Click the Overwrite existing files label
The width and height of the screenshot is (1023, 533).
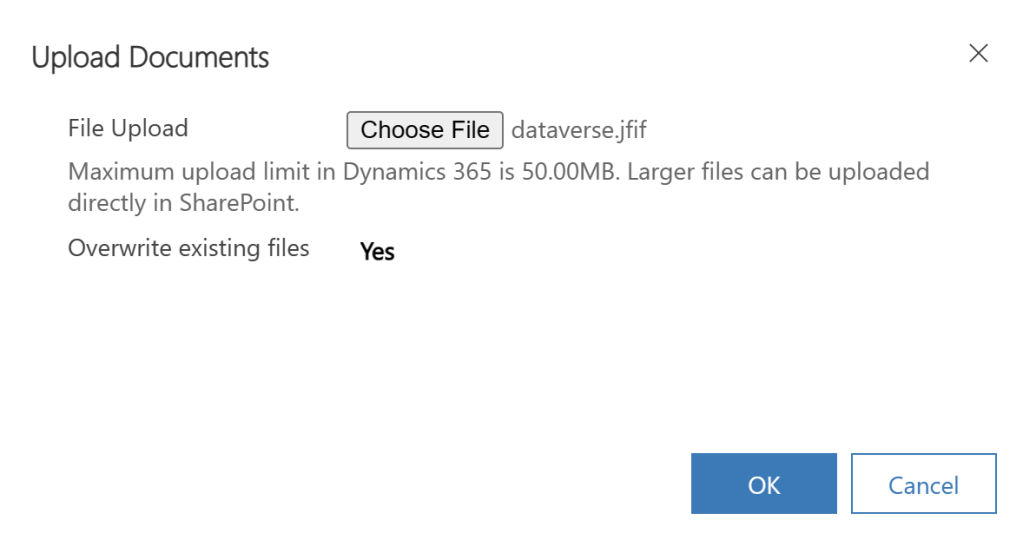[x=188, y=248]
